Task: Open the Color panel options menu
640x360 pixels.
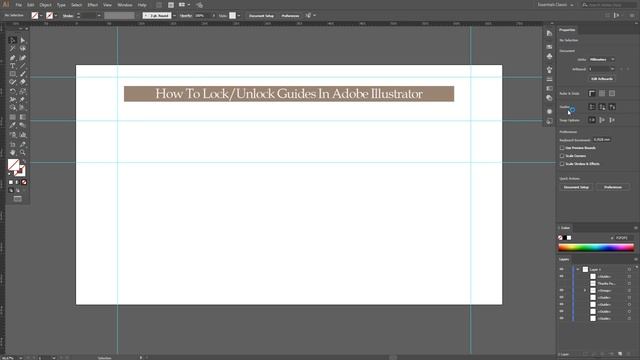Action: pos(636,228)
